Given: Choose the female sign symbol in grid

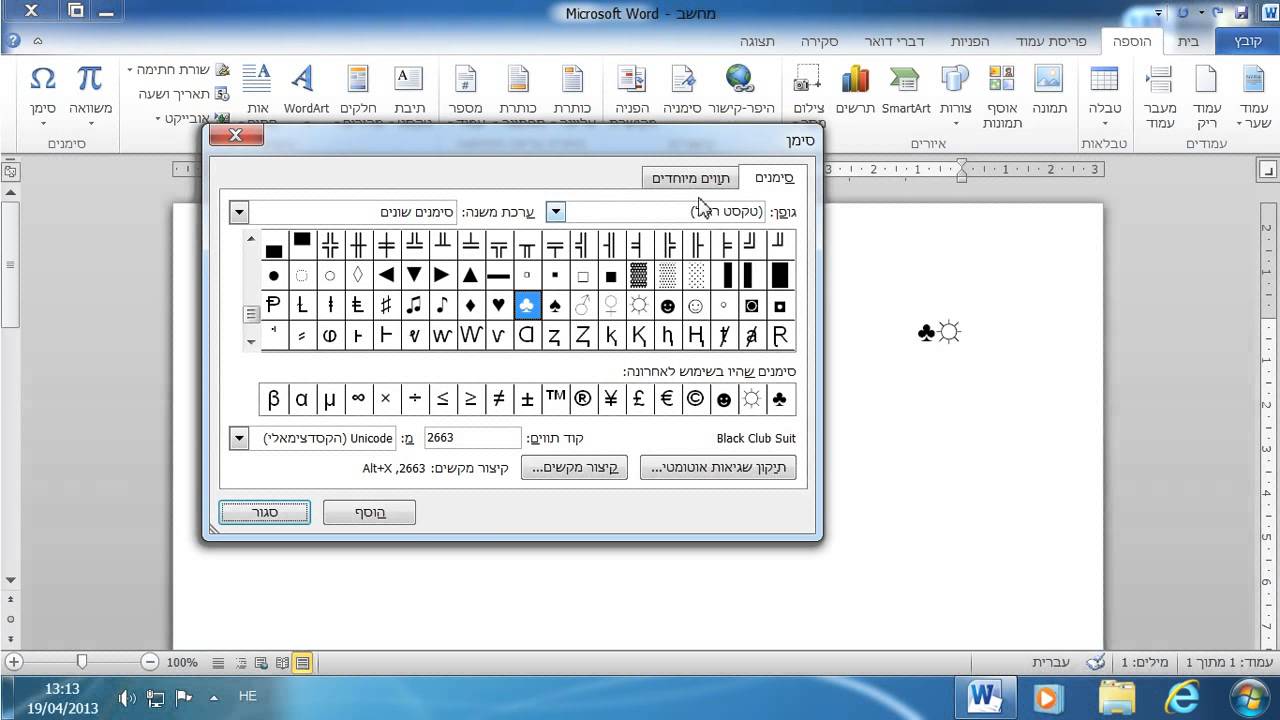Looking at the screenshot, I should (x=611, y=306).
